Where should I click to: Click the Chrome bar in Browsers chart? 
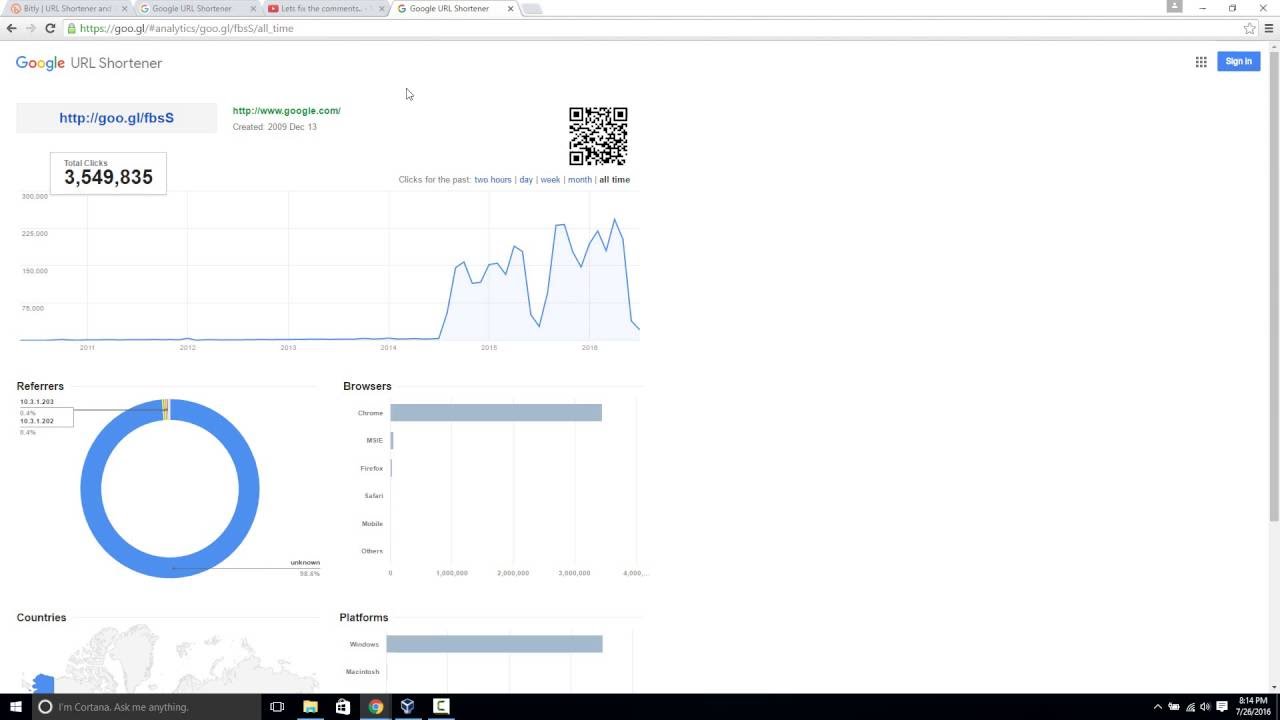coord(496,413)
